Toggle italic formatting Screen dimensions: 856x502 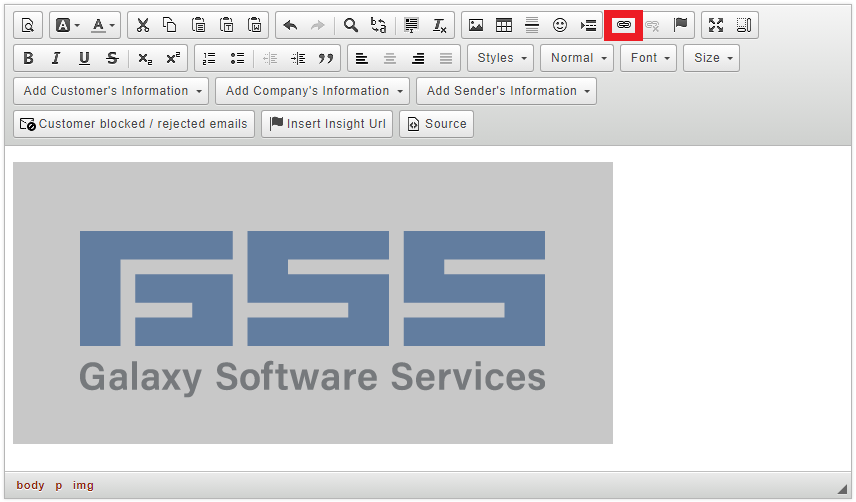(x=56, y=58)
